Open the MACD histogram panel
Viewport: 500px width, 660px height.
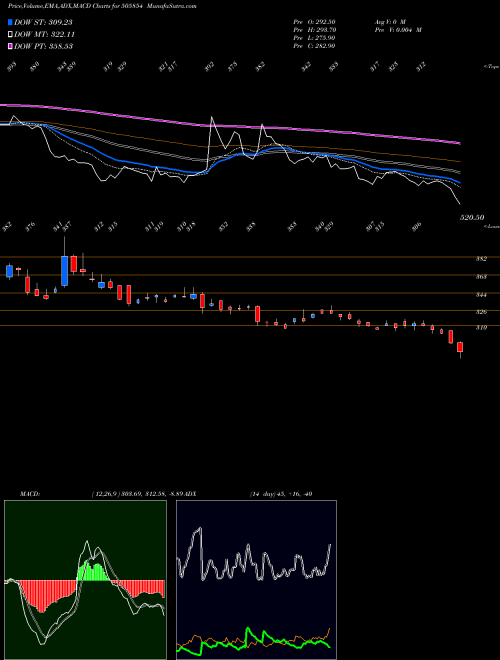(85, 580)
